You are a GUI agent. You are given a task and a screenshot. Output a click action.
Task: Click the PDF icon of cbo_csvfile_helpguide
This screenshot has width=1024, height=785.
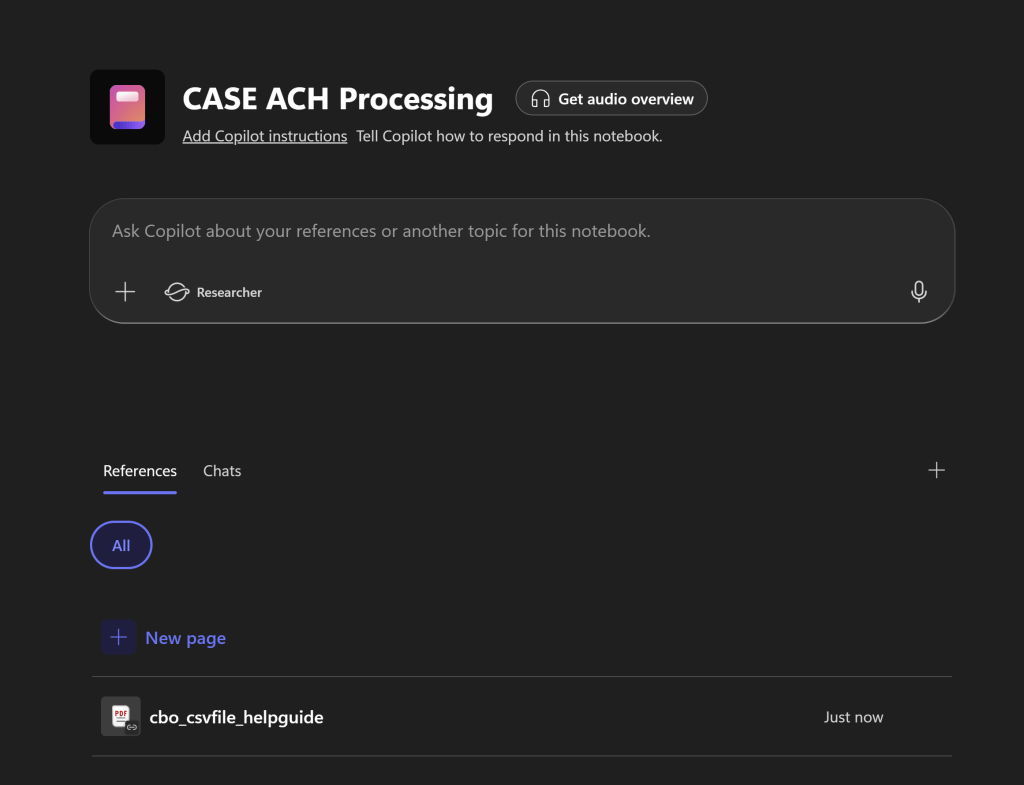[121, 716]
